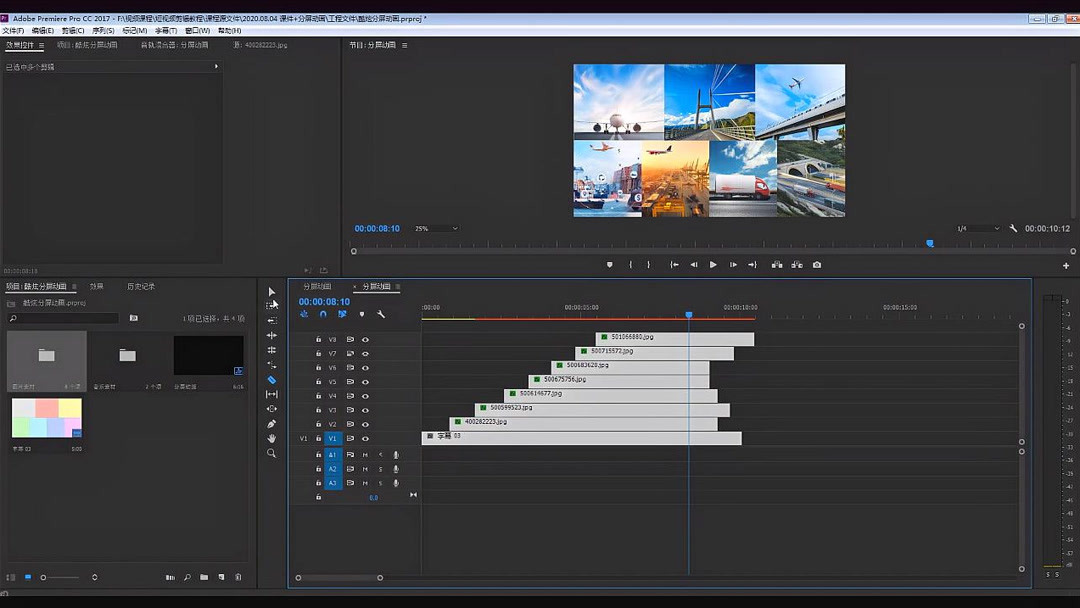
Task: Select the Zoom tool magnifier
Action: [x=271, y=453]
